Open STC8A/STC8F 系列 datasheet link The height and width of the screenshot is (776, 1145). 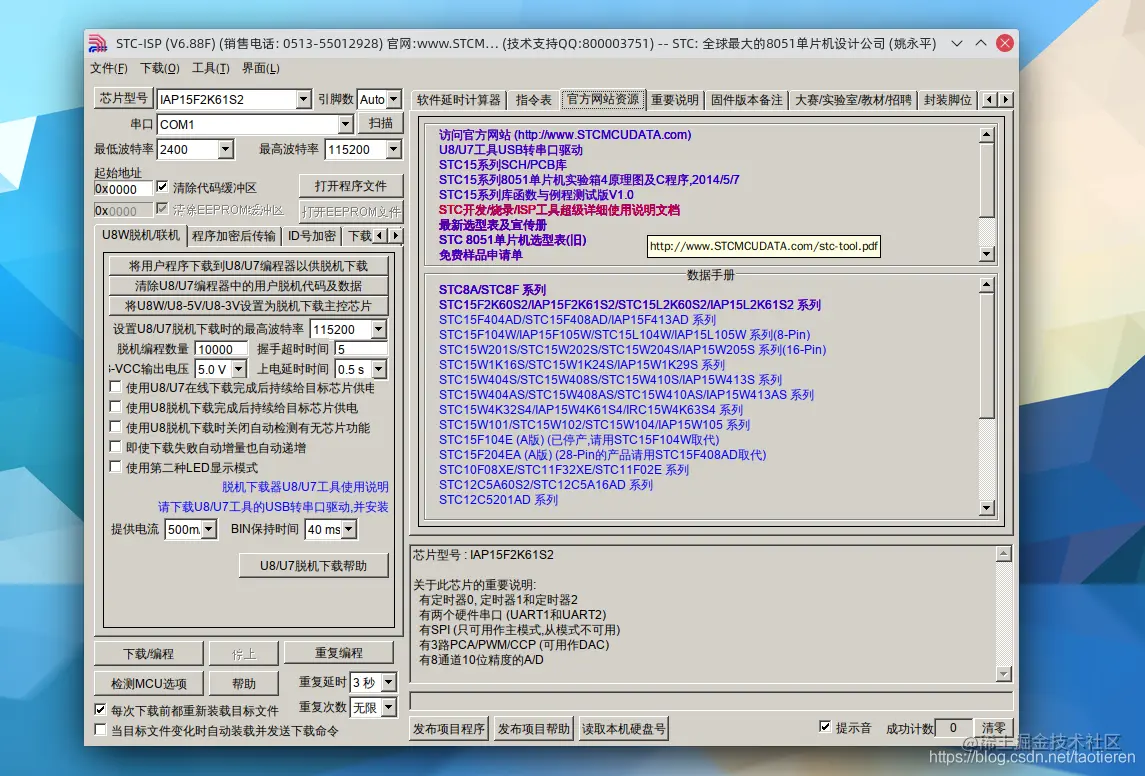click(492, 290)
